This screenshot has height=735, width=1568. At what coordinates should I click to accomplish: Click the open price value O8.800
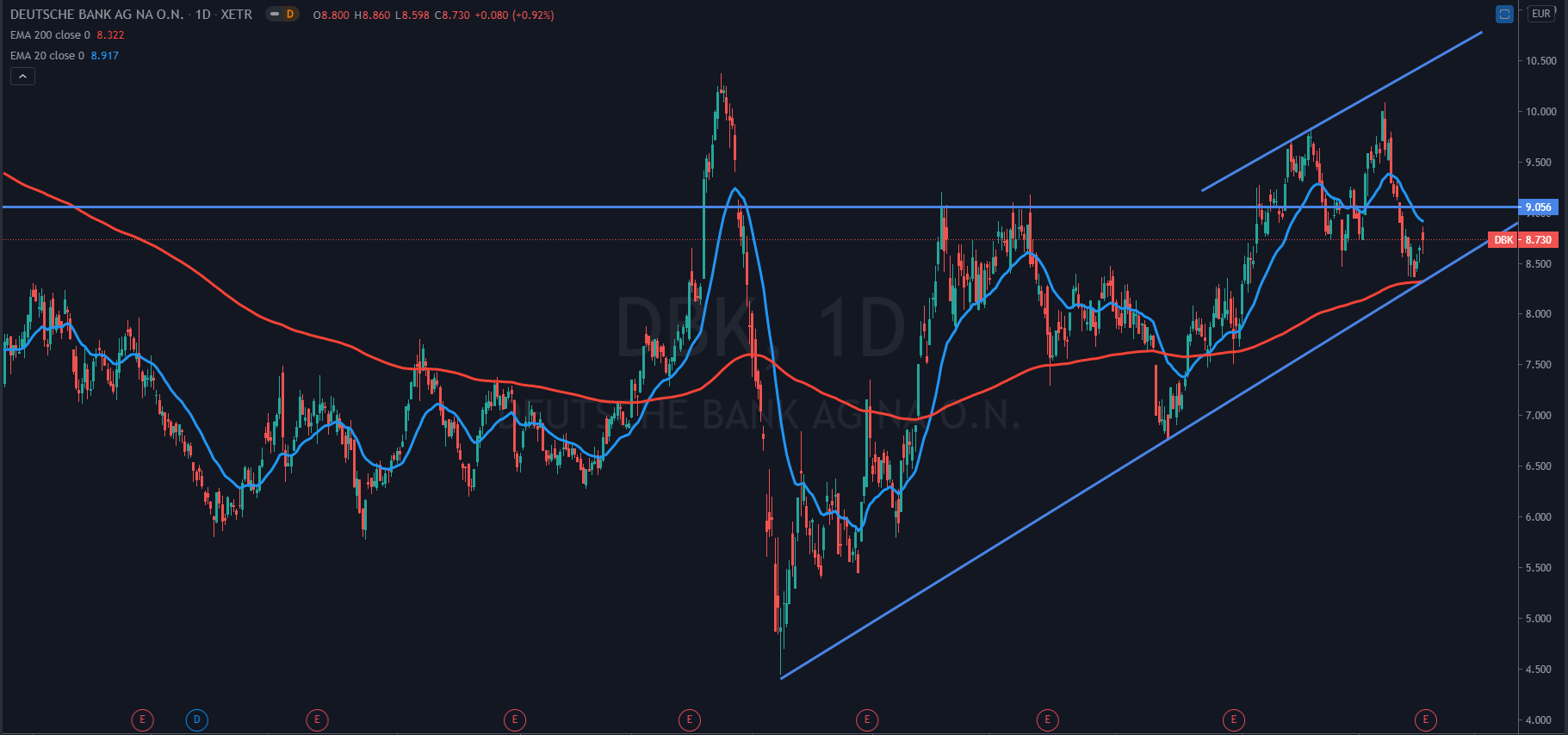point(332,15)
